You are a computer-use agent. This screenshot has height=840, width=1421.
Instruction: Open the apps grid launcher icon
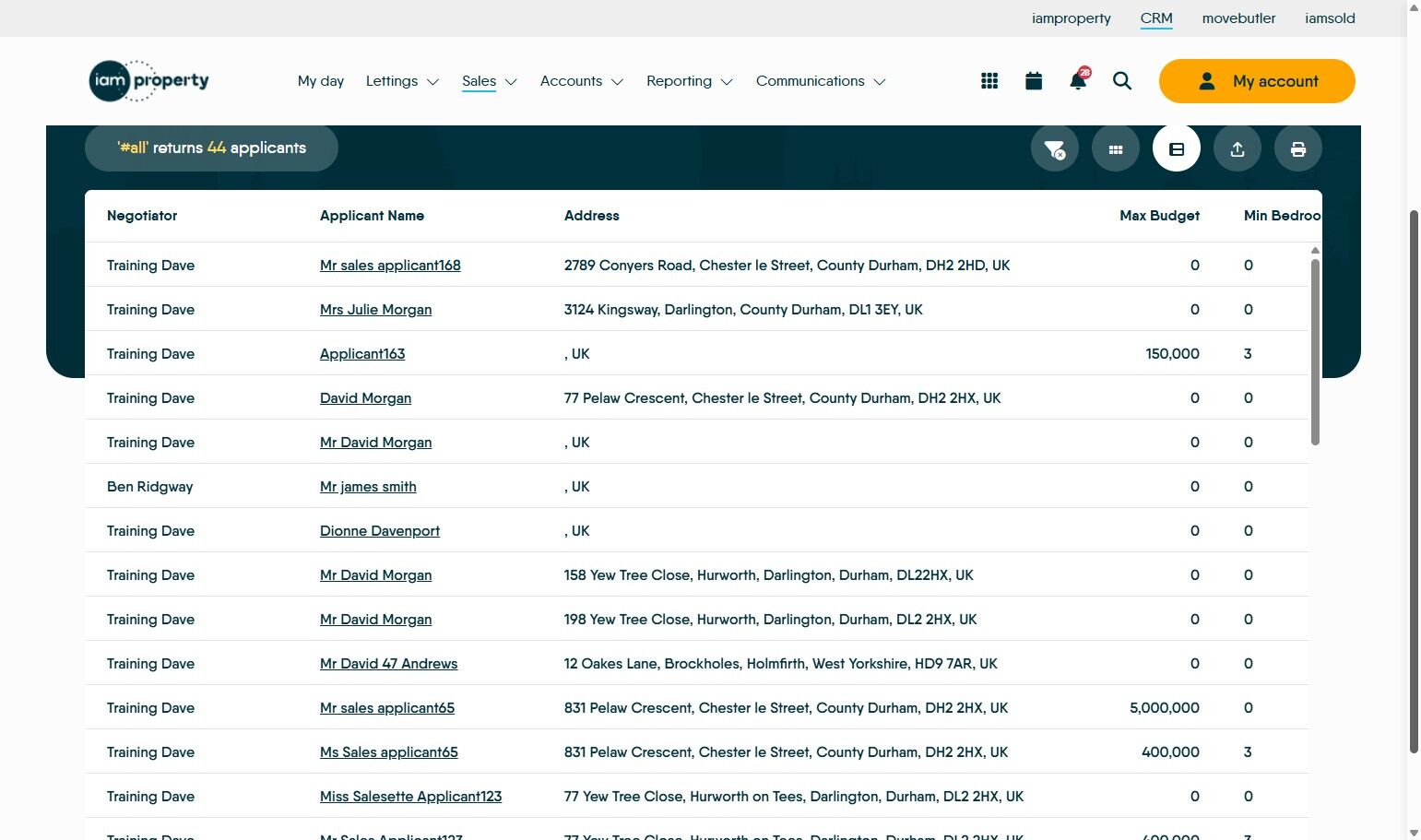(989, 81)
